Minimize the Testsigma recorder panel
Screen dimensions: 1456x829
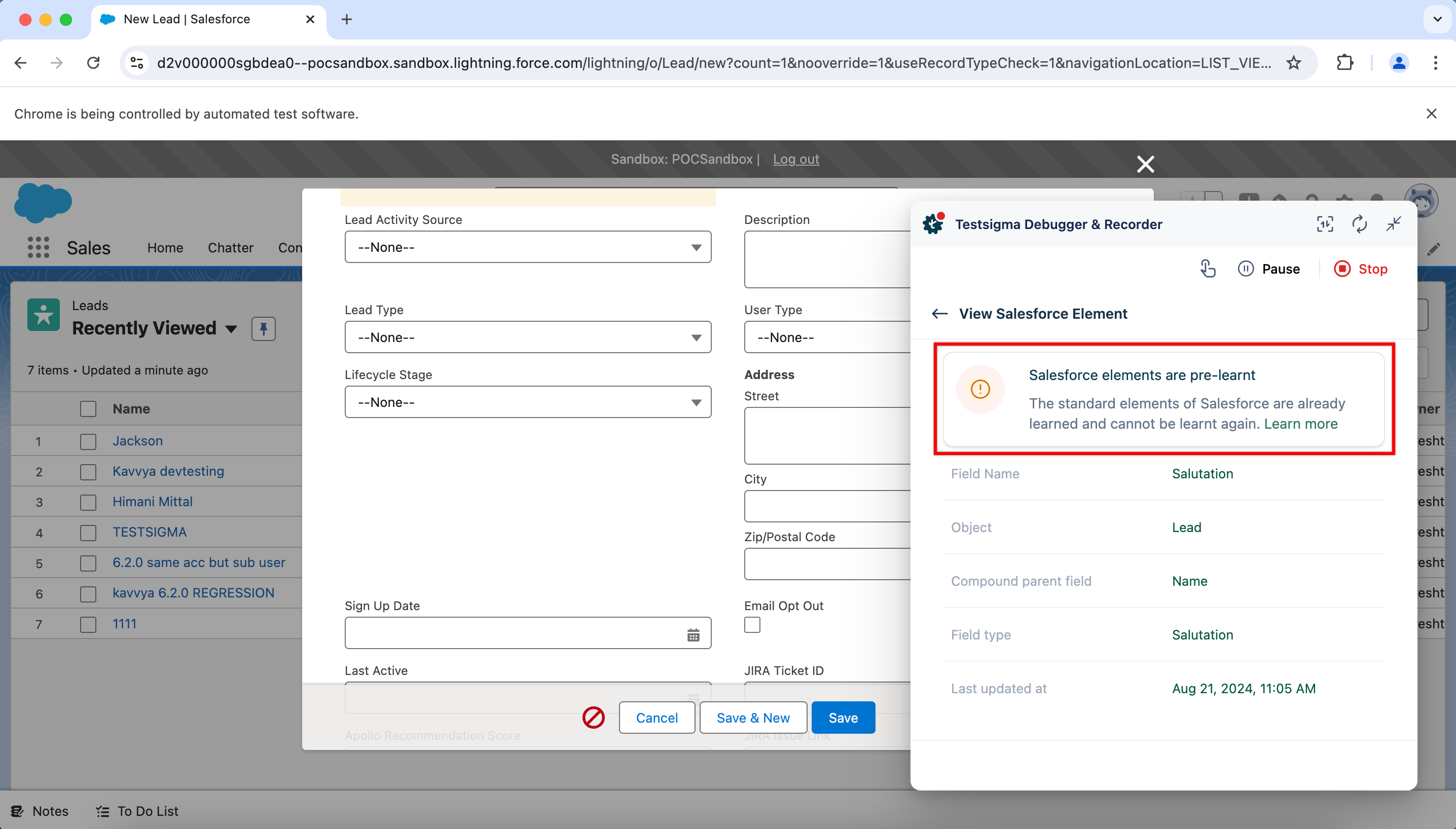[x=1393, y=224]
